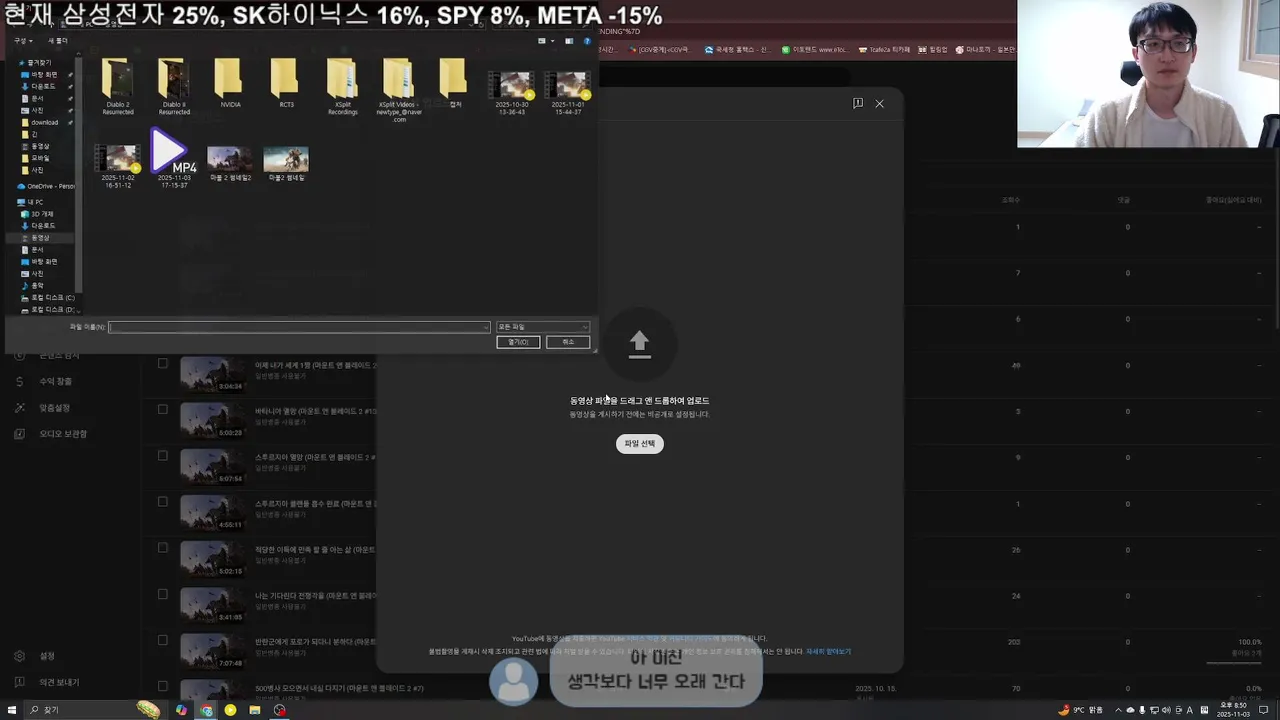Click the 취소 button in file dialog
Viewport: 1280px width, 720px height.
(568, 342)
